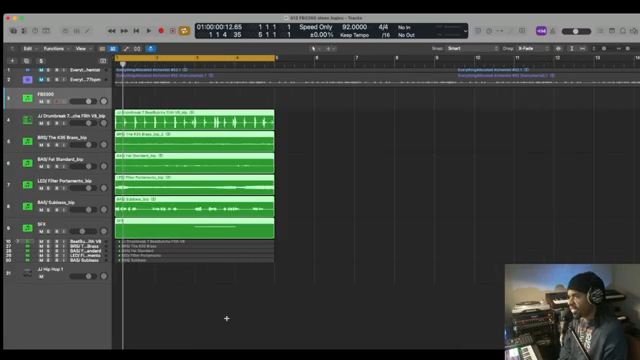640x360 pixels.
Task: Click the Capture Recording button
Action: coord(173,31)
